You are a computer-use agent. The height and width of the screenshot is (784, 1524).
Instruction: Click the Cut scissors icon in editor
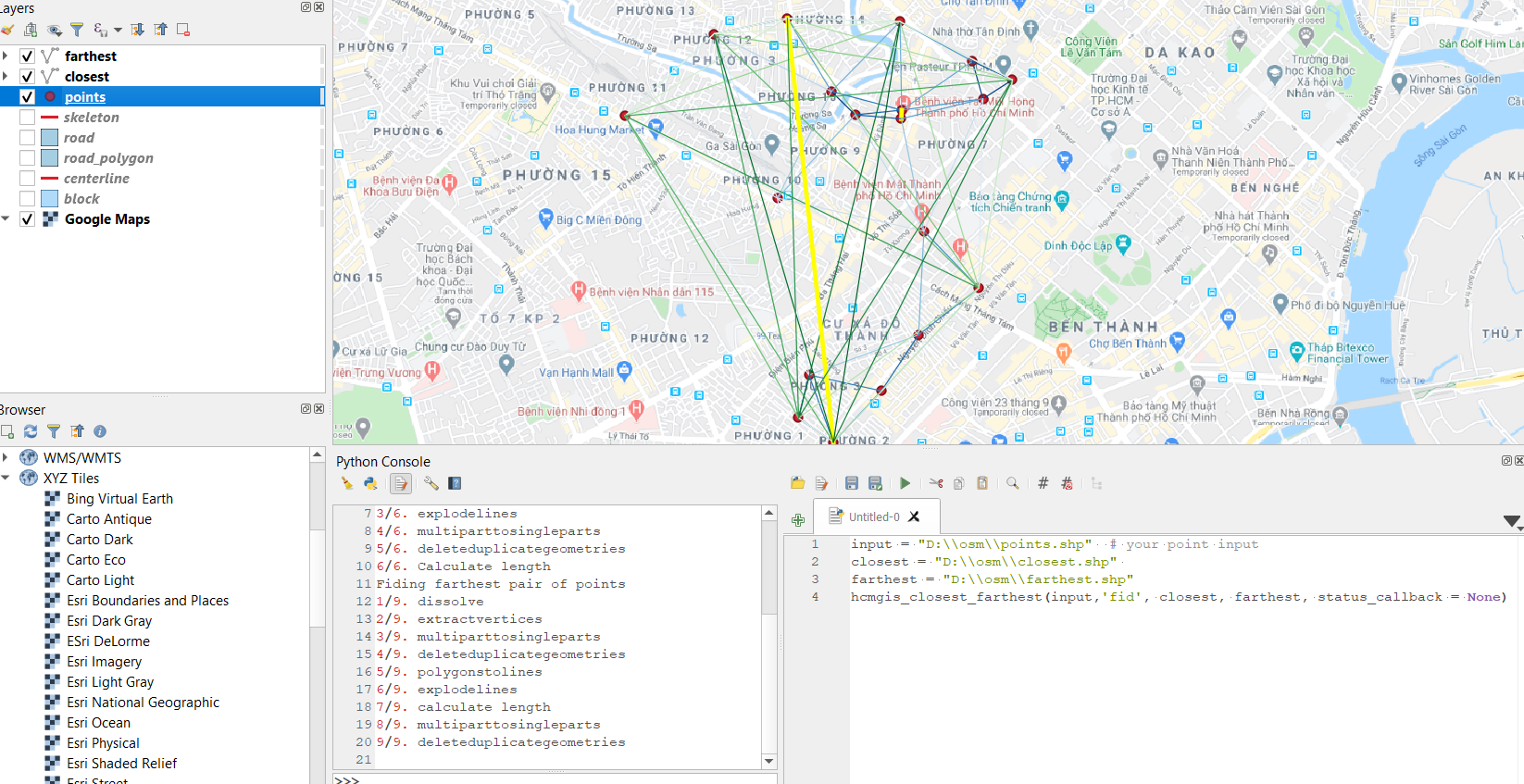(x=936, y=483)
